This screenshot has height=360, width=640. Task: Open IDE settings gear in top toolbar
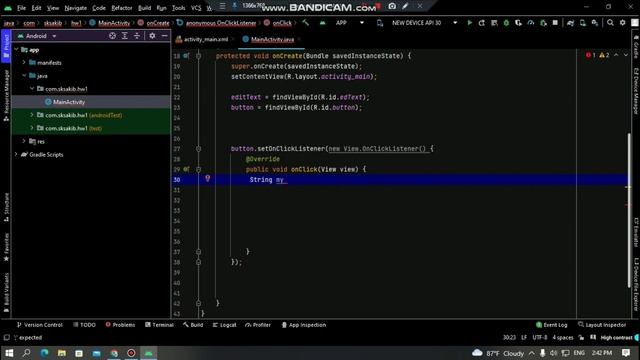pyautogui.click(x=622, y=23)
